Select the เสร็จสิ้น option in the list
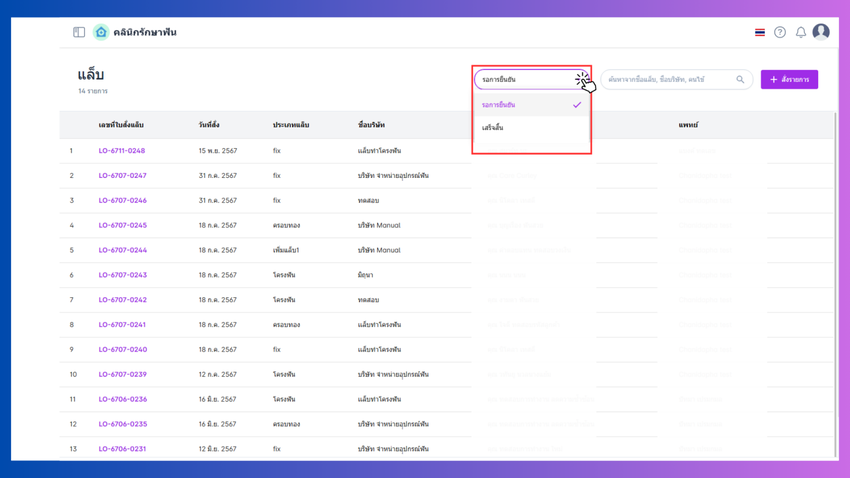 point(531,127)
